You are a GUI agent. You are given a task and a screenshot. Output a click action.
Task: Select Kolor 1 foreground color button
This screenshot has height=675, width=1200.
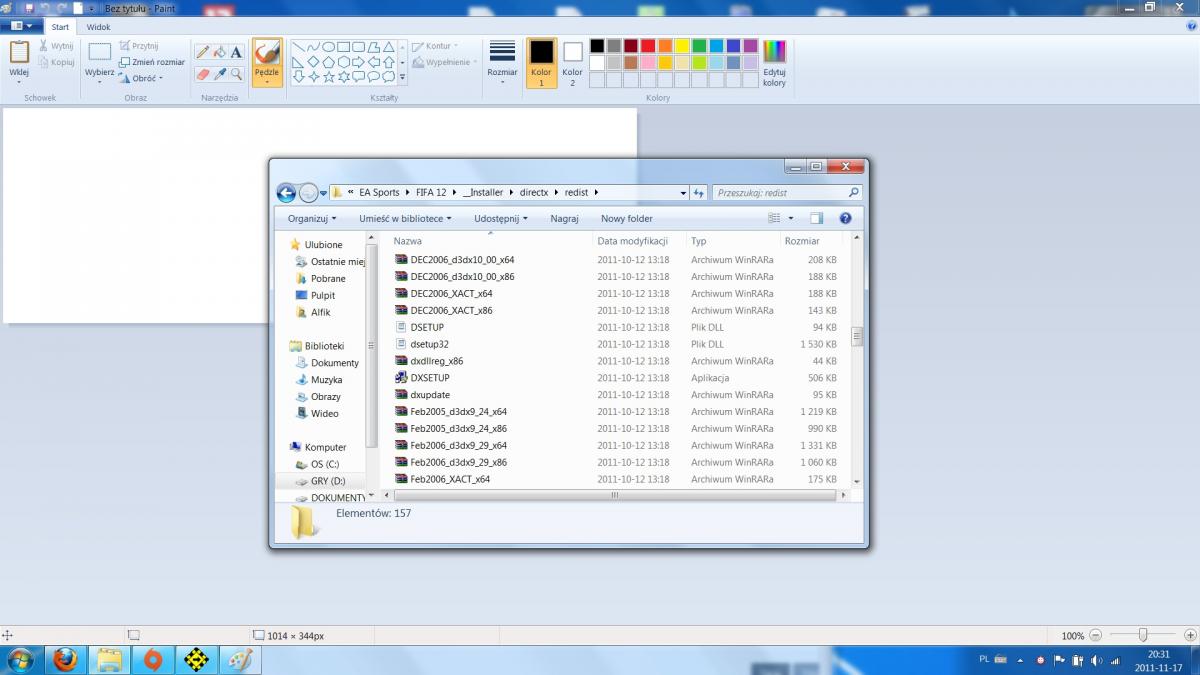pyautogui.click(x=541, y=63)
